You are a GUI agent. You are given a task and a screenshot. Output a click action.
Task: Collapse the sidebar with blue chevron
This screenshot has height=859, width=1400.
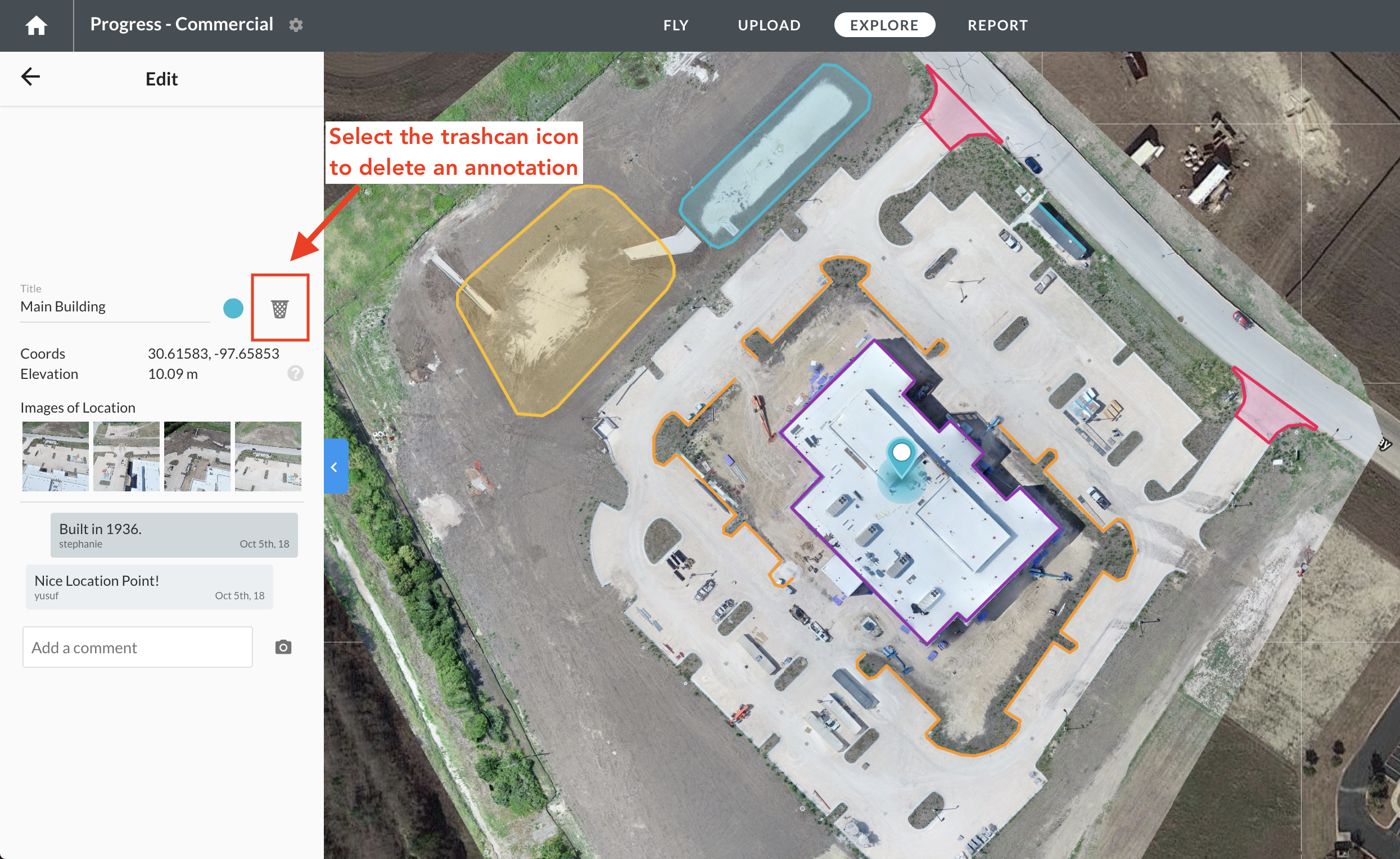(x=335, y=467)
